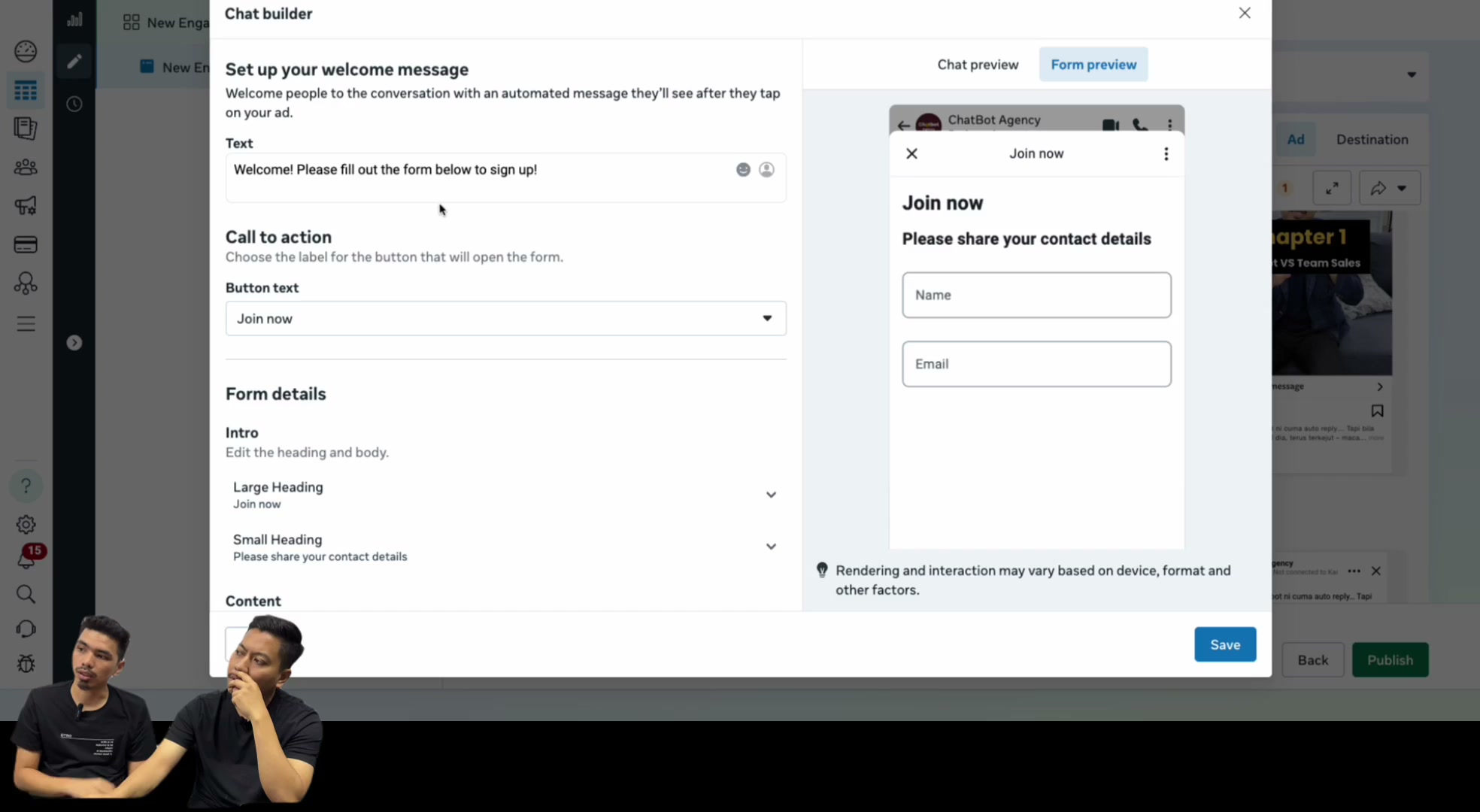Close the Chat builder dialog
This screenshot has height=812, width=1480.
click(x=1245, y=13)
